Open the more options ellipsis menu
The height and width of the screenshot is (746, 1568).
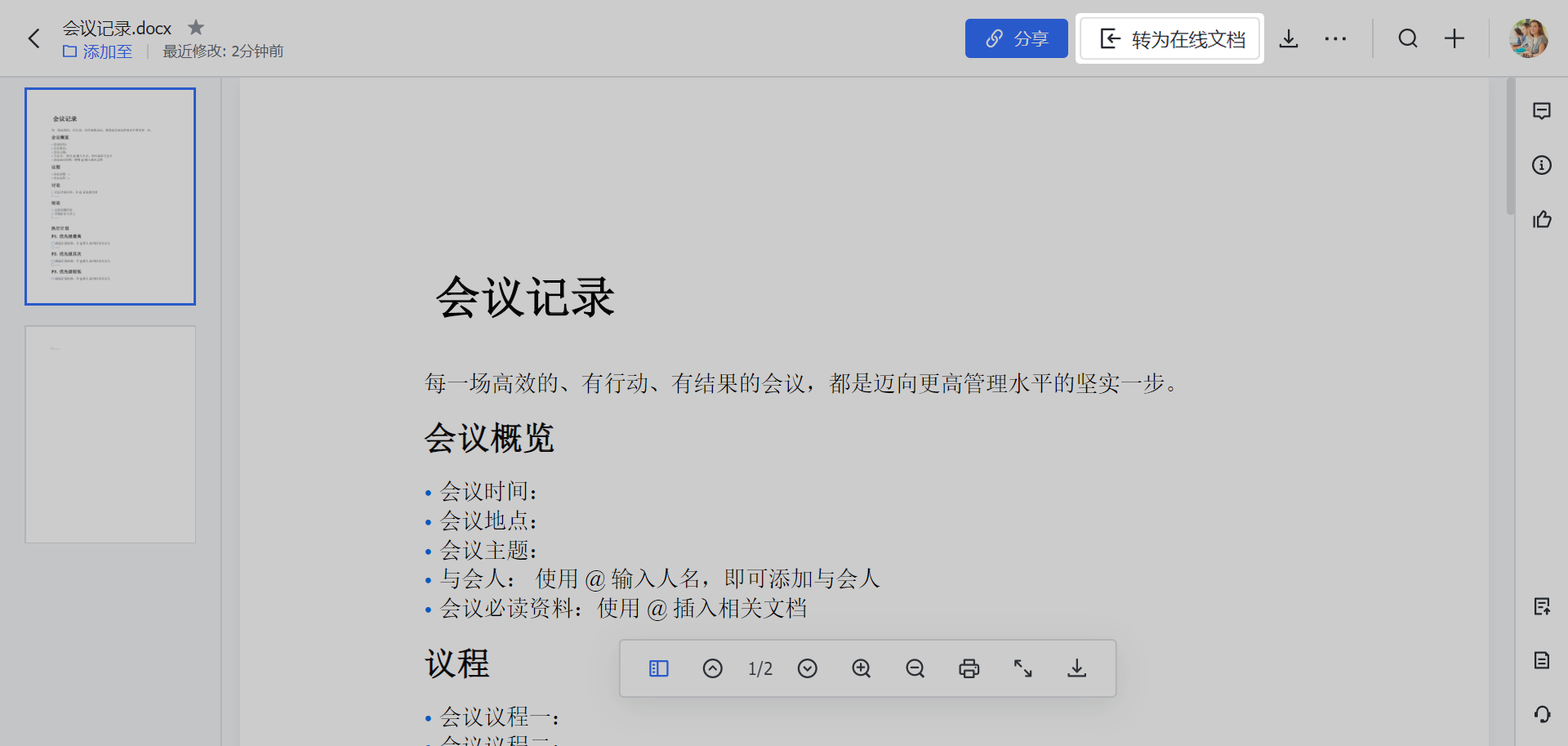coord(1335,38)
